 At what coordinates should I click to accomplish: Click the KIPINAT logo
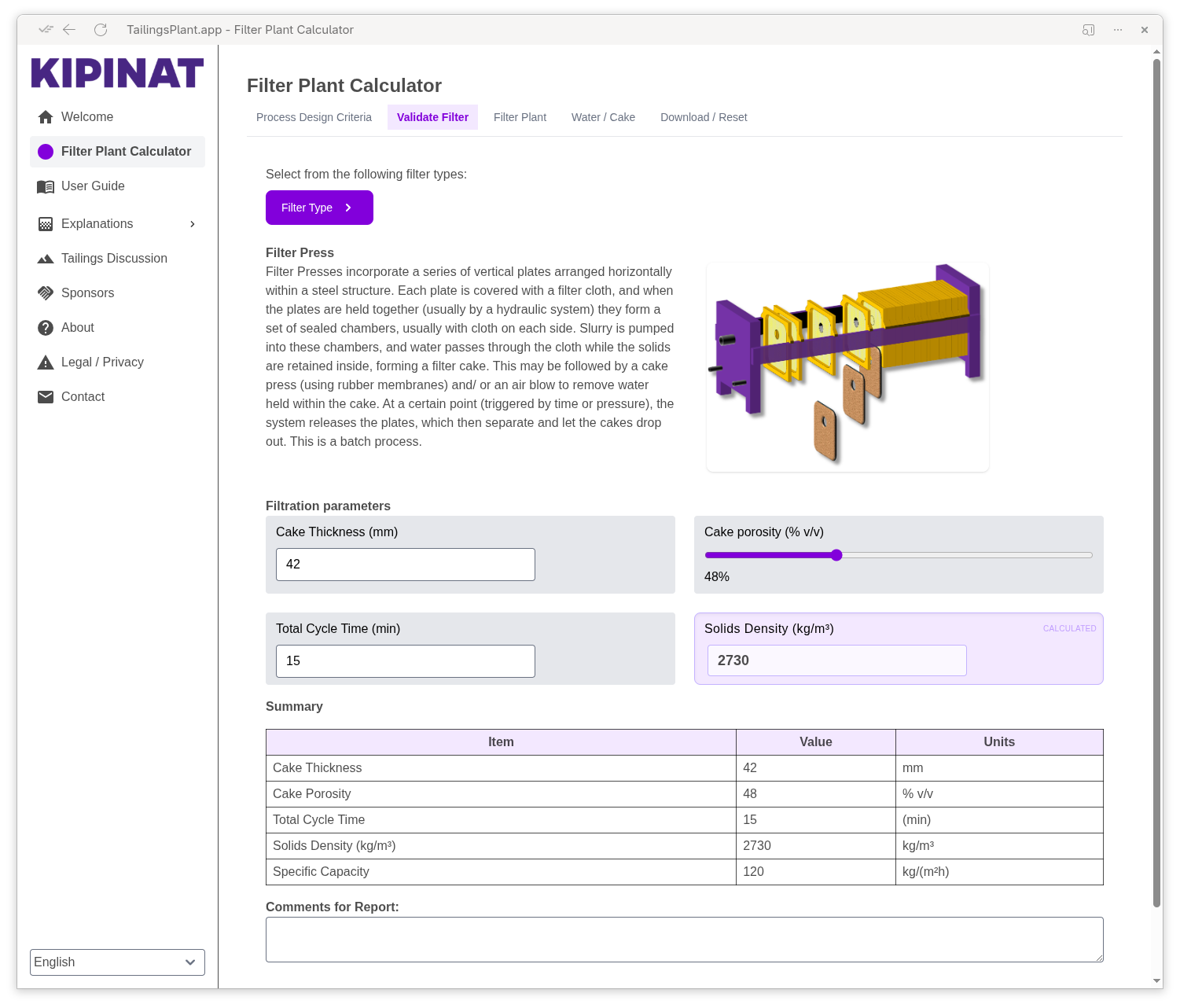click(x=117, y=73)
